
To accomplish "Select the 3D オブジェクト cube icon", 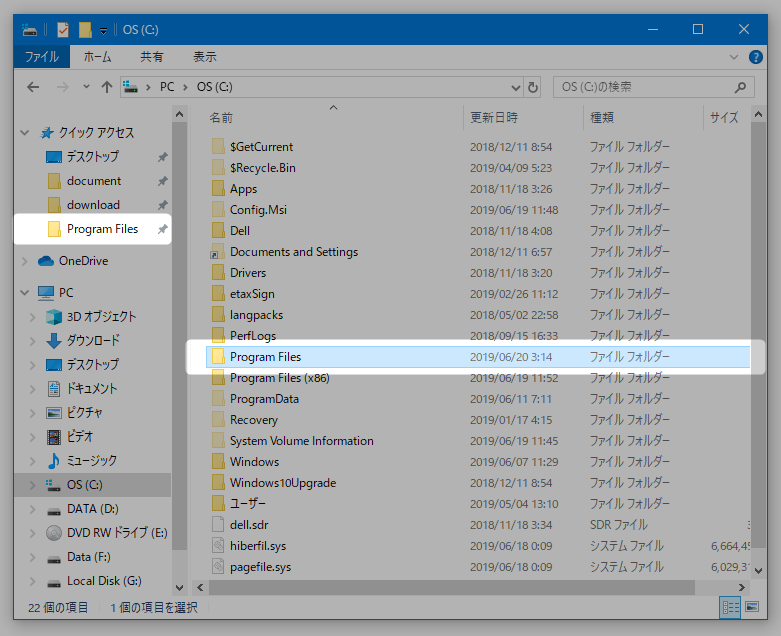I will coord(54,317).
